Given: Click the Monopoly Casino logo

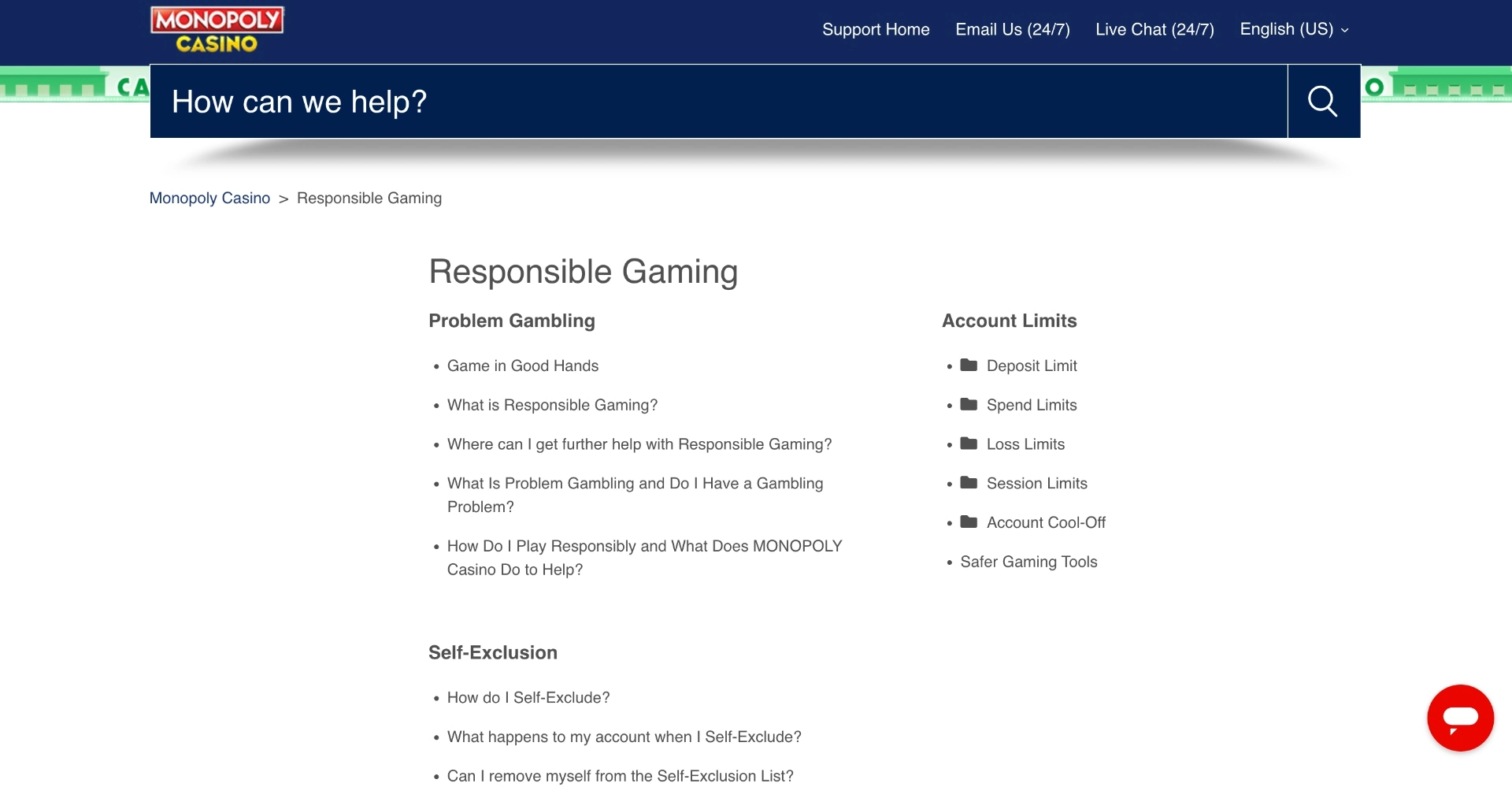Looking at the screenshot, I should [x=216, y=28].
